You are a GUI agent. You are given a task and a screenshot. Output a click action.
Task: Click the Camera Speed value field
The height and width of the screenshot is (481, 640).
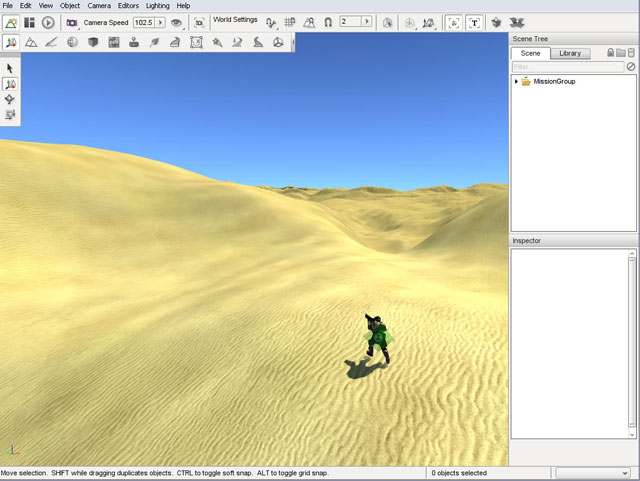143,22
